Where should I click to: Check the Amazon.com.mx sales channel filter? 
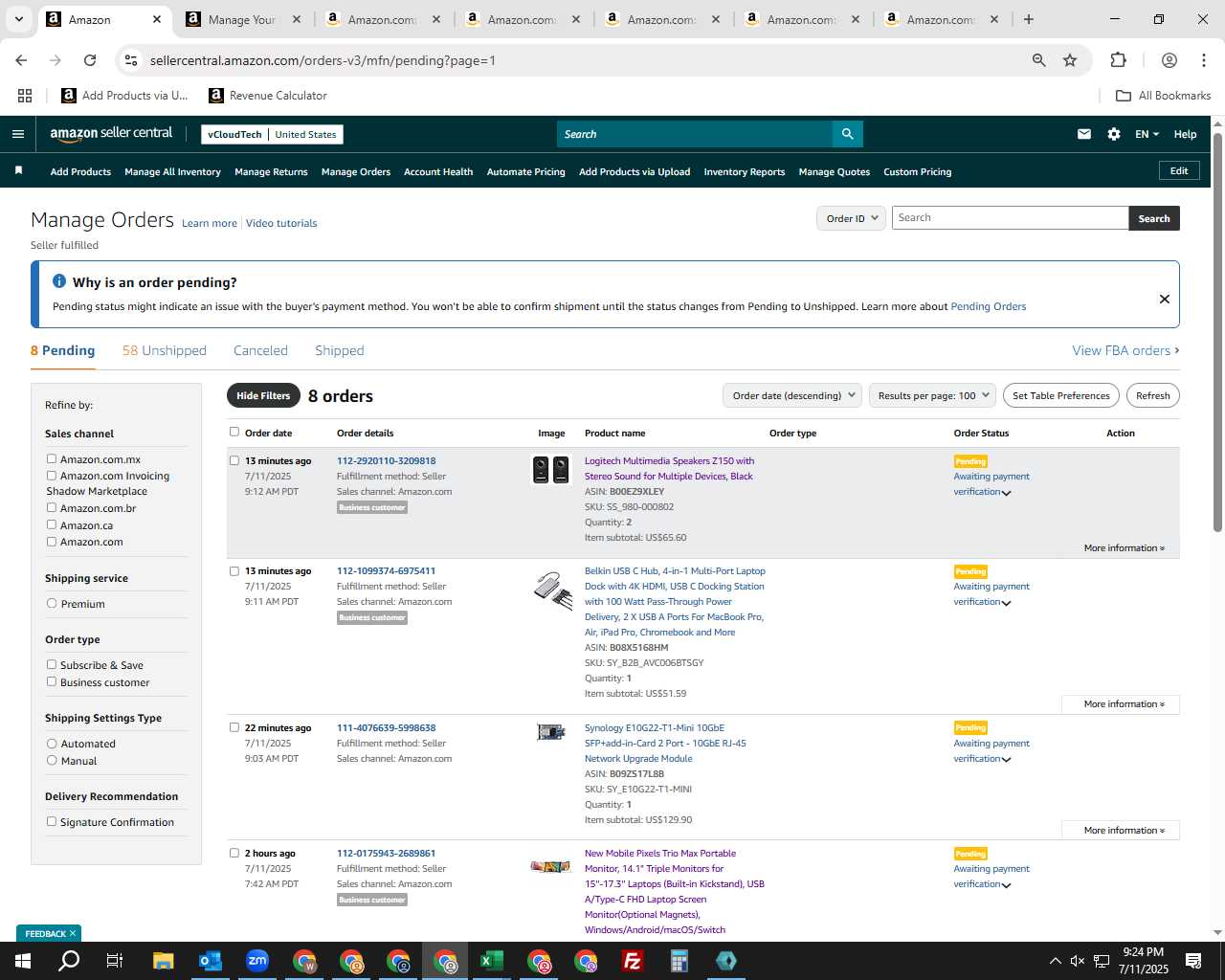[52, 459]
